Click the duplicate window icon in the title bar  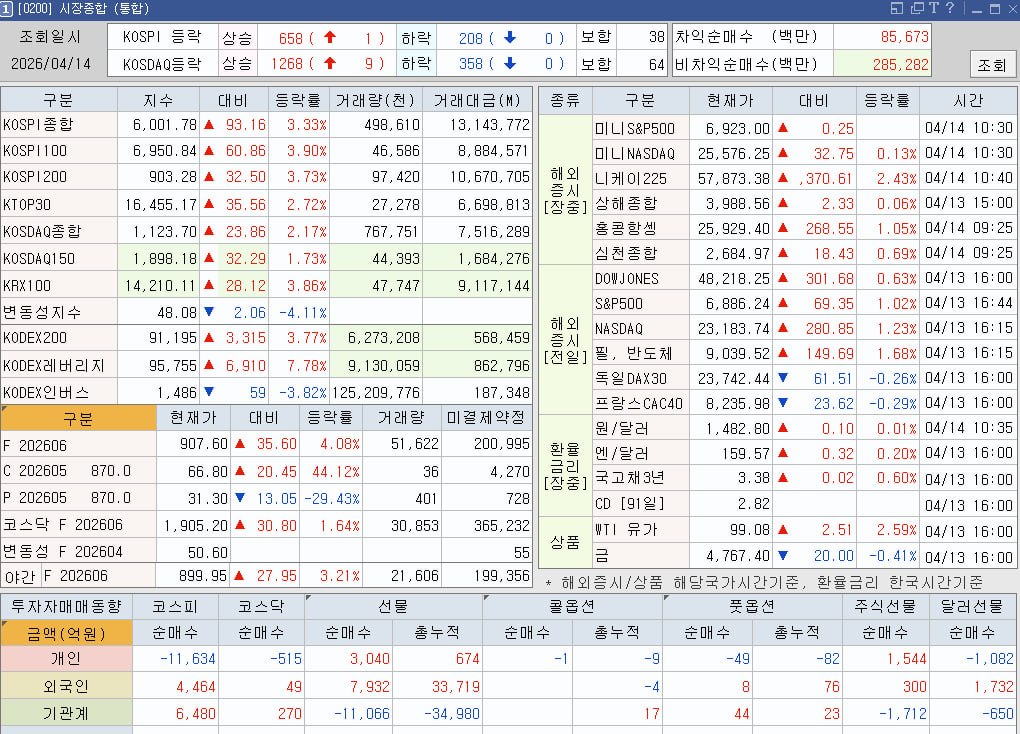click(916, 8)
